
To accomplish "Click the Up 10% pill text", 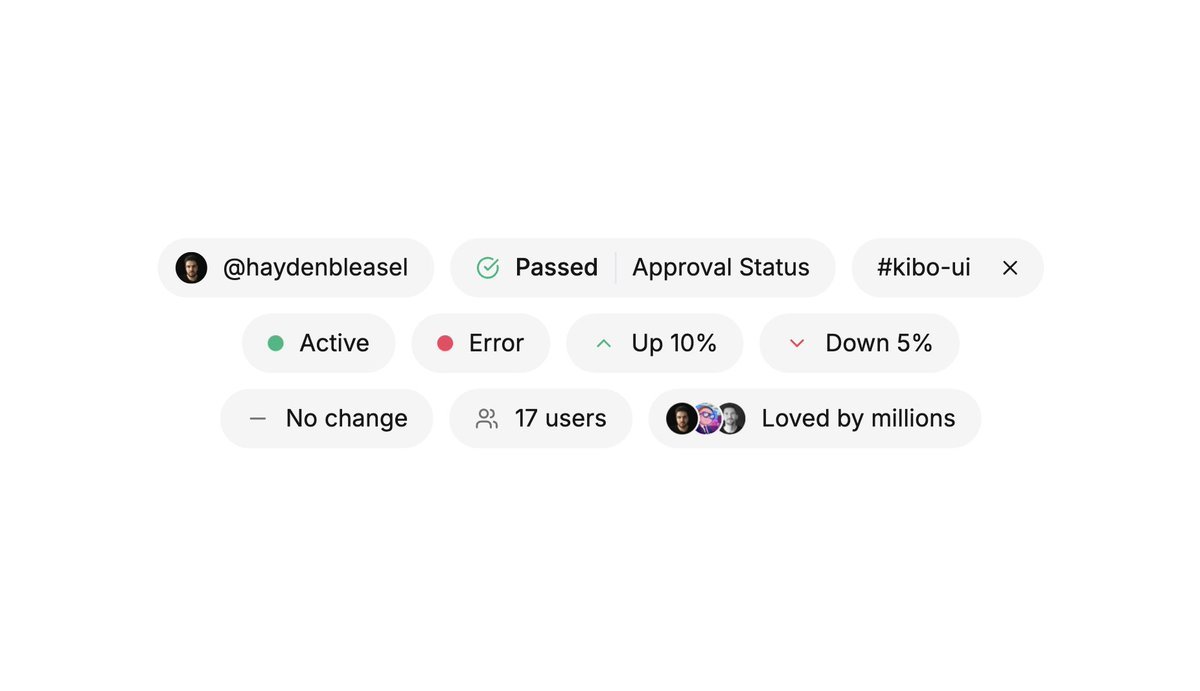I will coord(674,343).
